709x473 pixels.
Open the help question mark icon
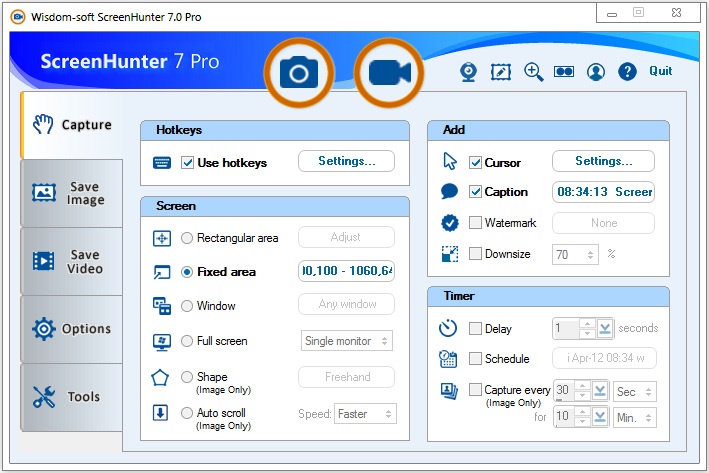pyautogui.click(x=627, y=71)
